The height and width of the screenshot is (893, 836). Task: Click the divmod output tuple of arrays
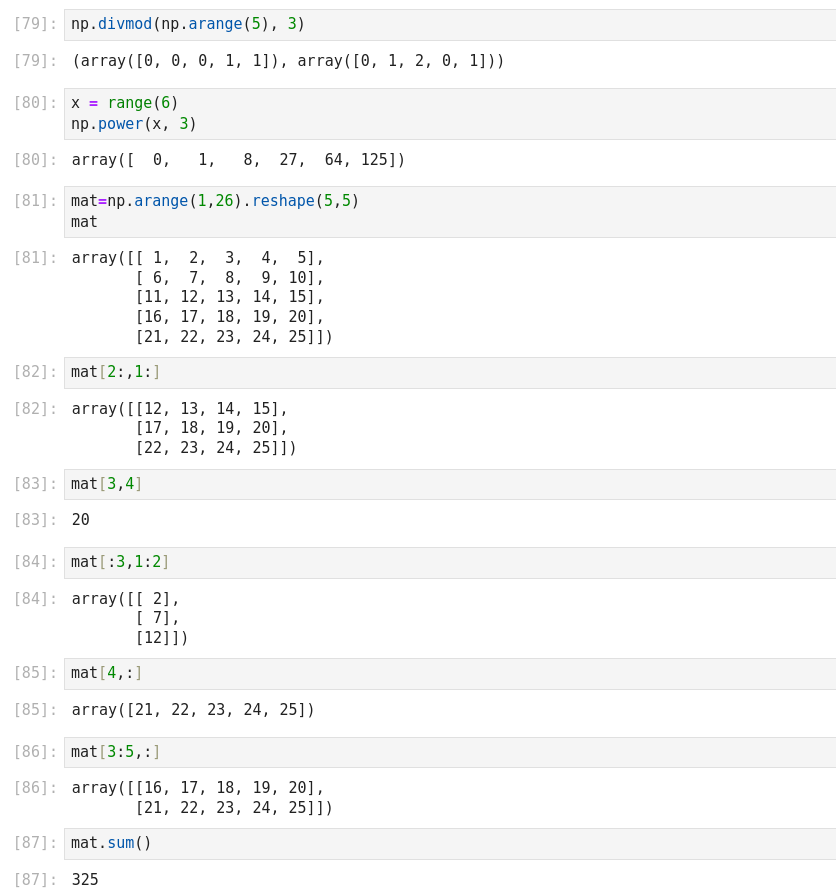tap(288, 61)
